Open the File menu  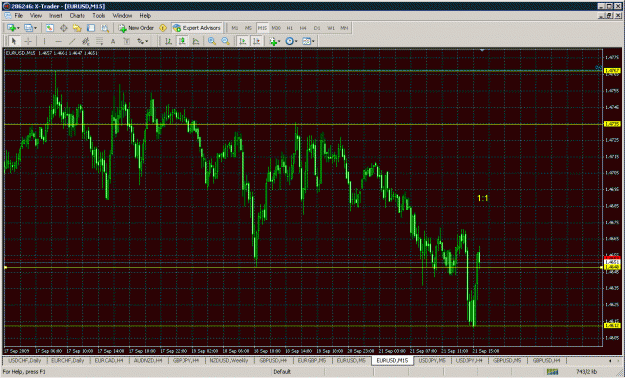pos(19,16)
